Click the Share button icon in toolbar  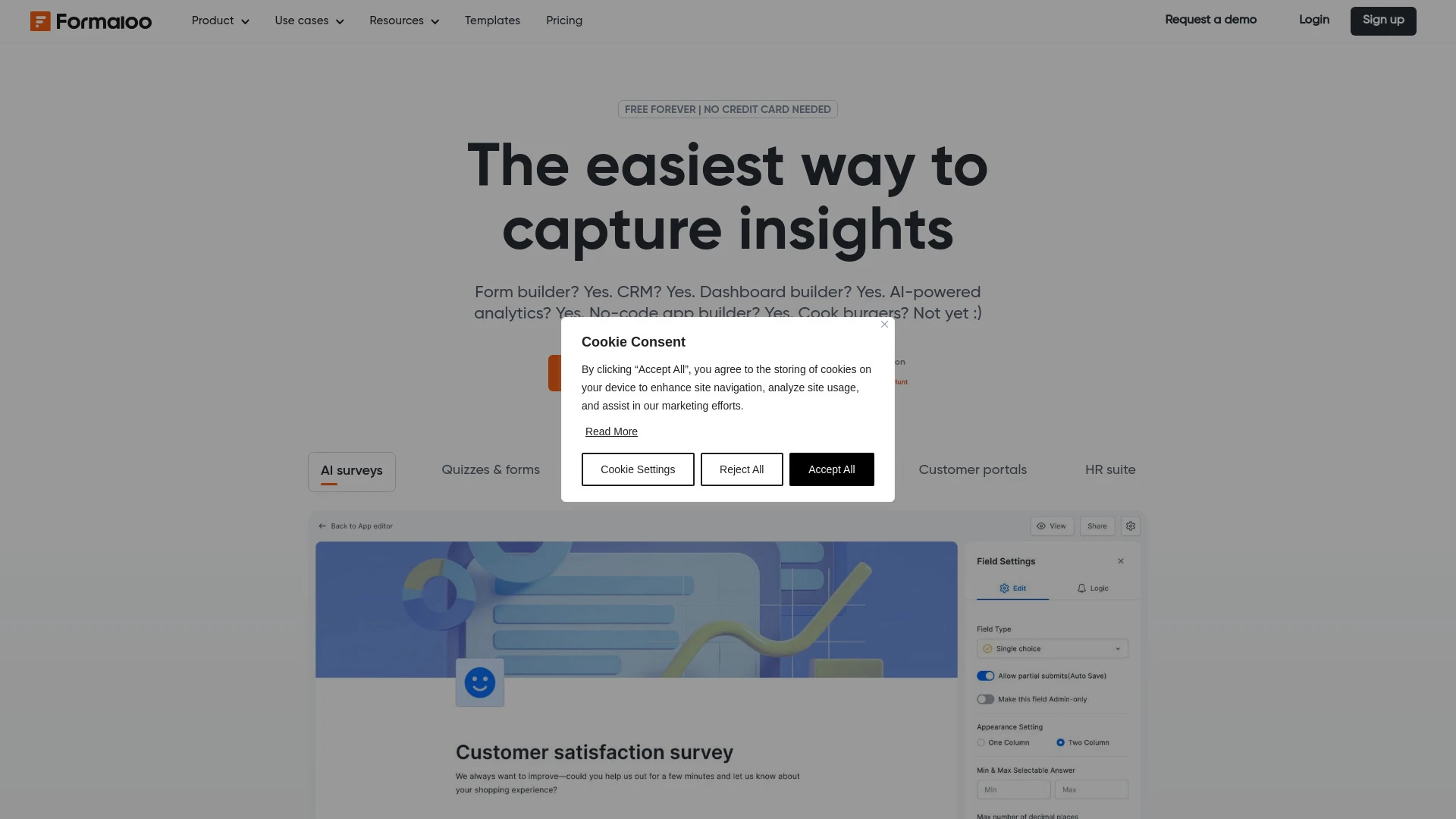click(1097, 525)
